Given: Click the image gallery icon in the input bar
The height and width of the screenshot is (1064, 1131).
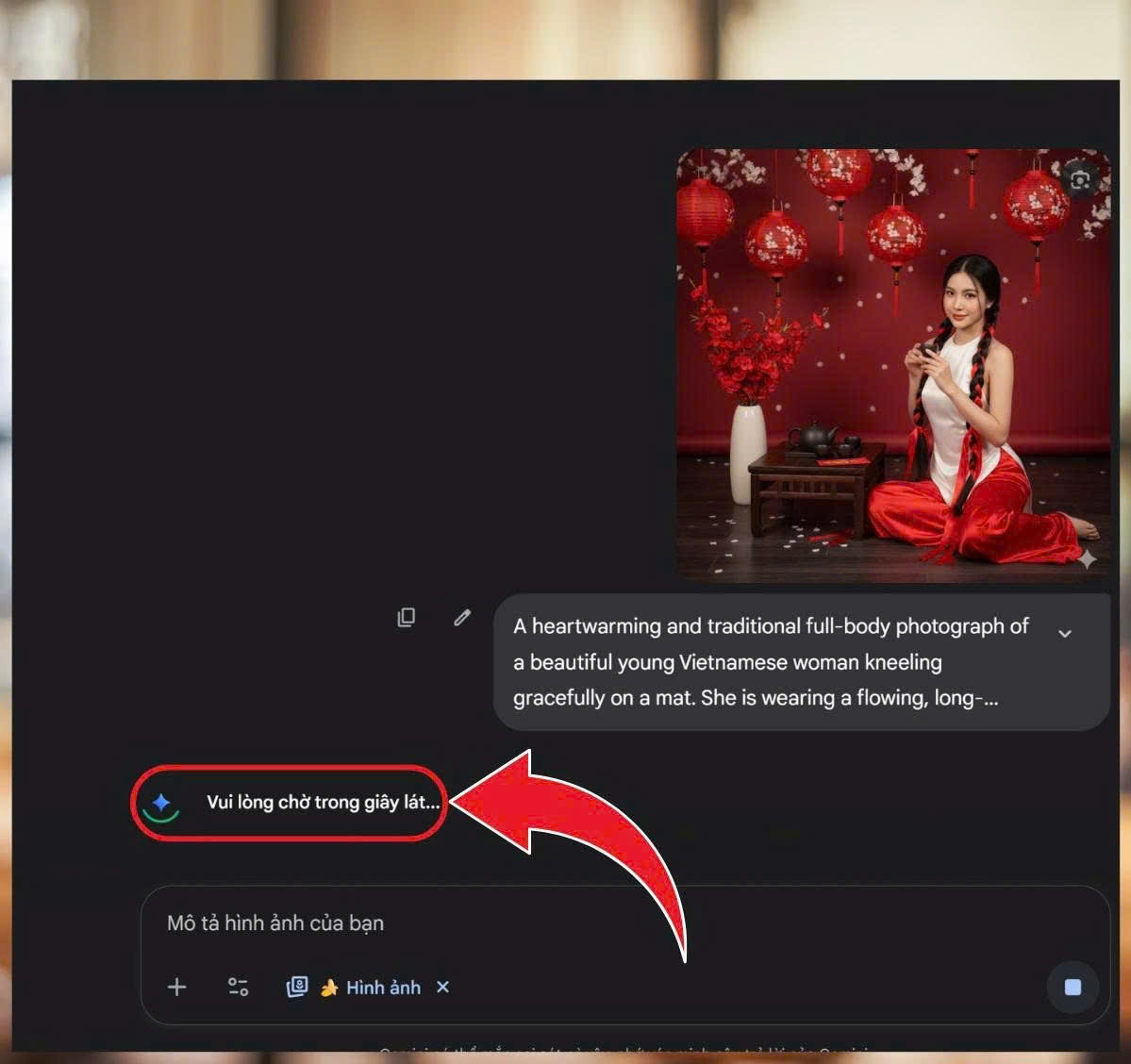Looking at the screenshot, I should pos(297,987).
